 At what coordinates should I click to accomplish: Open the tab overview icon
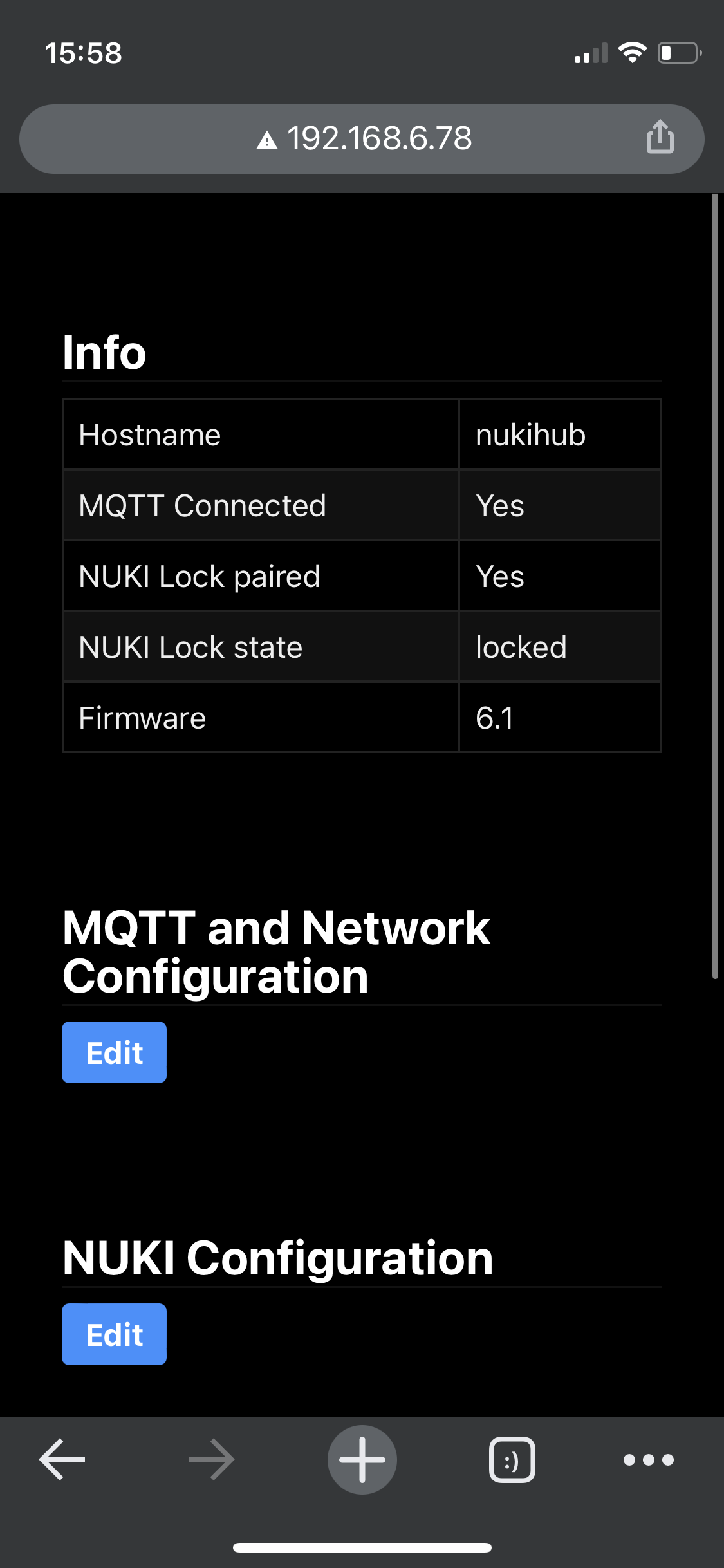point(512,1459)
